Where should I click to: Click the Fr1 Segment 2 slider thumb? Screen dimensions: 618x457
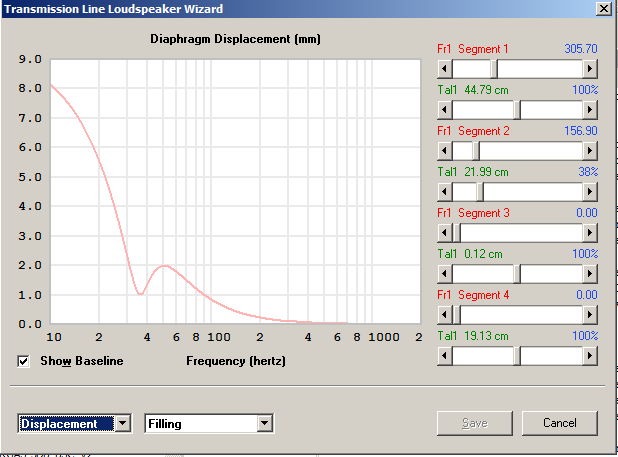[x=476, y=150]
